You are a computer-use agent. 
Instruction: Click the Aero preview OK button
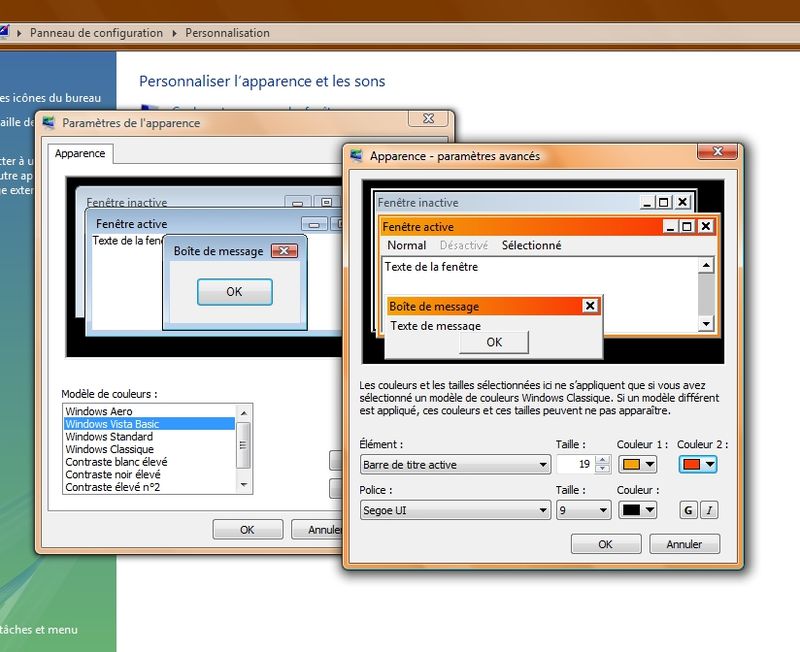point(235,292)
